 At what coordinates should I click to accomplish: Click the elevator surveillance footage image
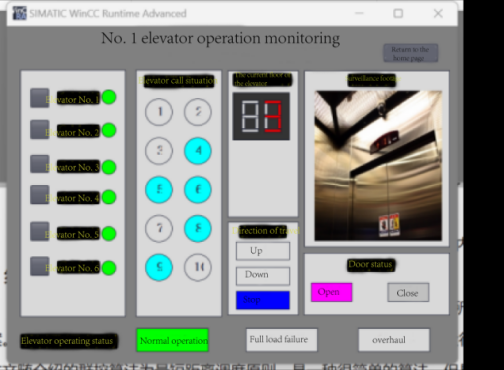pos(378,165)
